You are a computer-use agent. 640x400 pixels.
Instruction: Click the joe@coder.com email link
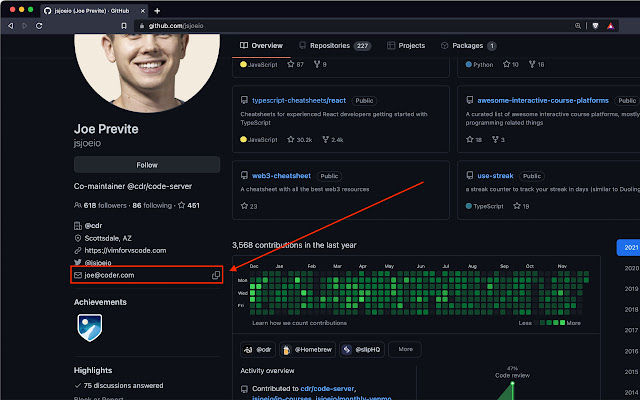[x=109, y=275]
